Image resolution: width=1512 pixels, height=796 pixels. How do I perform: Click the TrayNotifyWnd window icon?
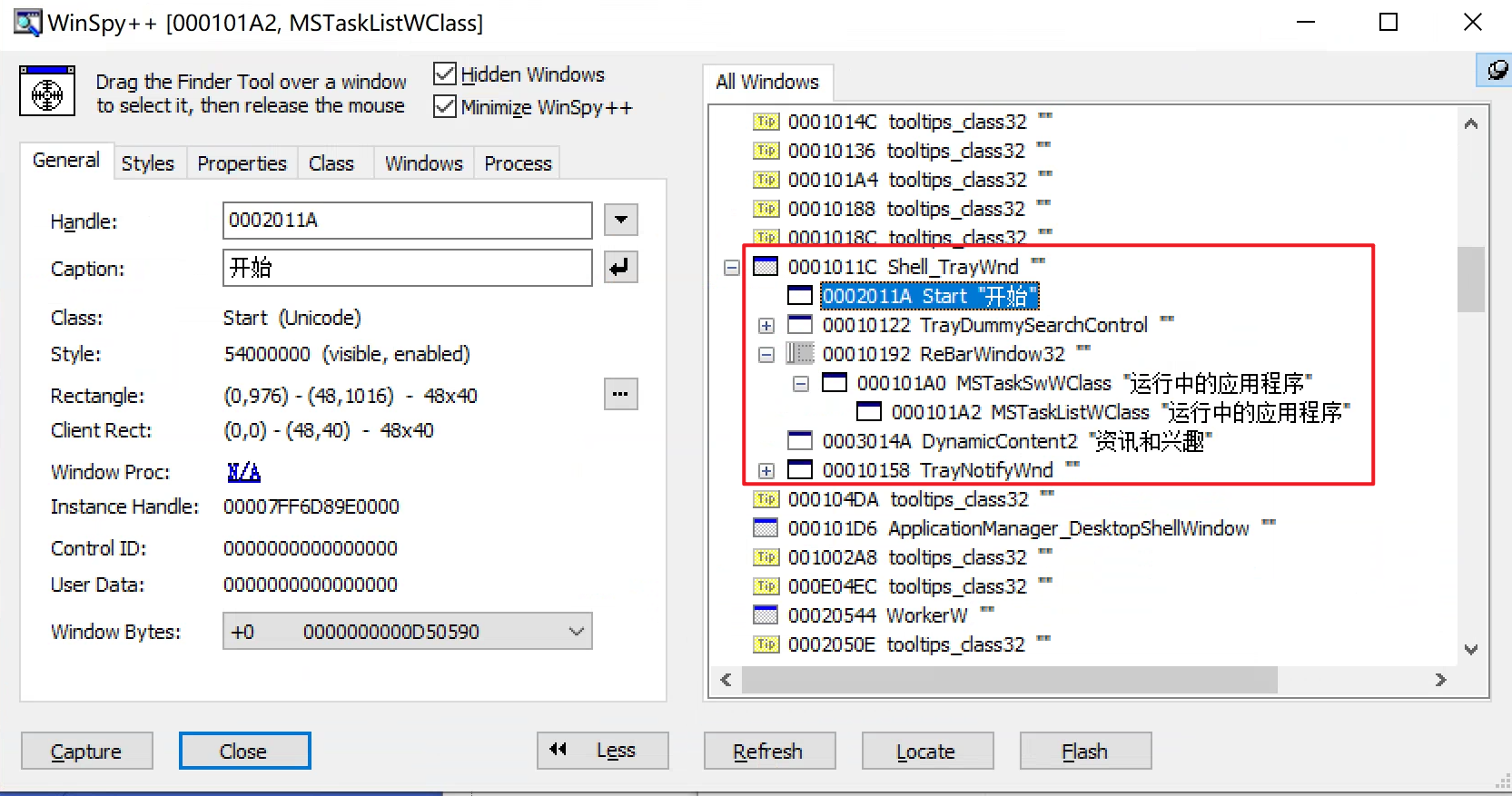[800, 470]
